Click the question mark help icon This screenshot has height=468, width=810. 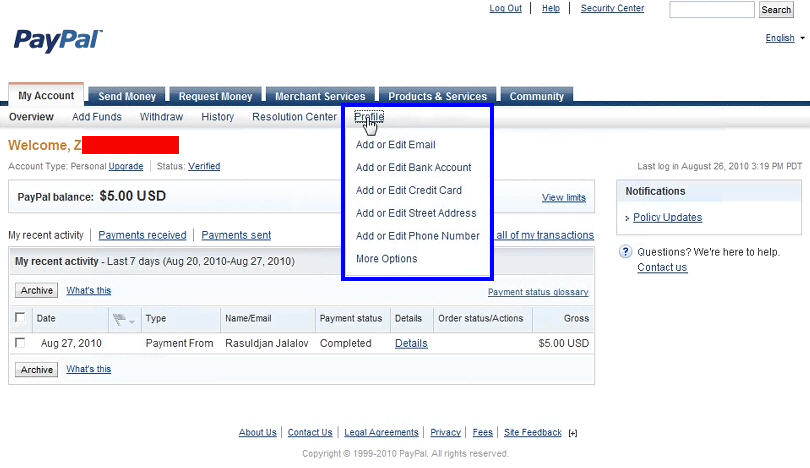point(625,252)
